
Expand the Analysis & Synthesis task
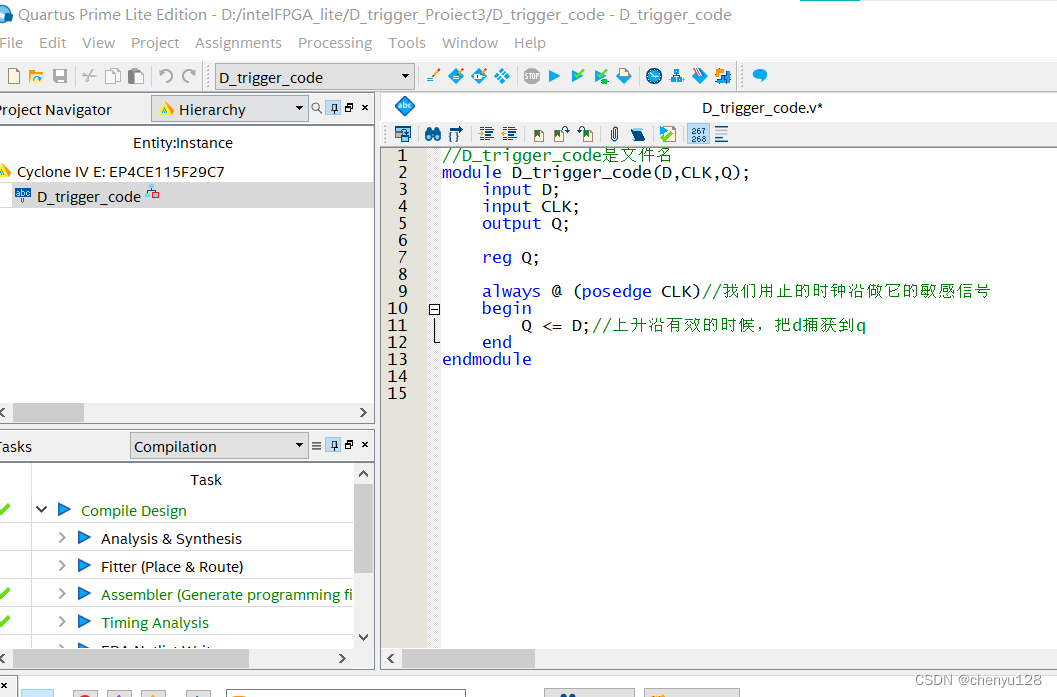click(62, 537)
